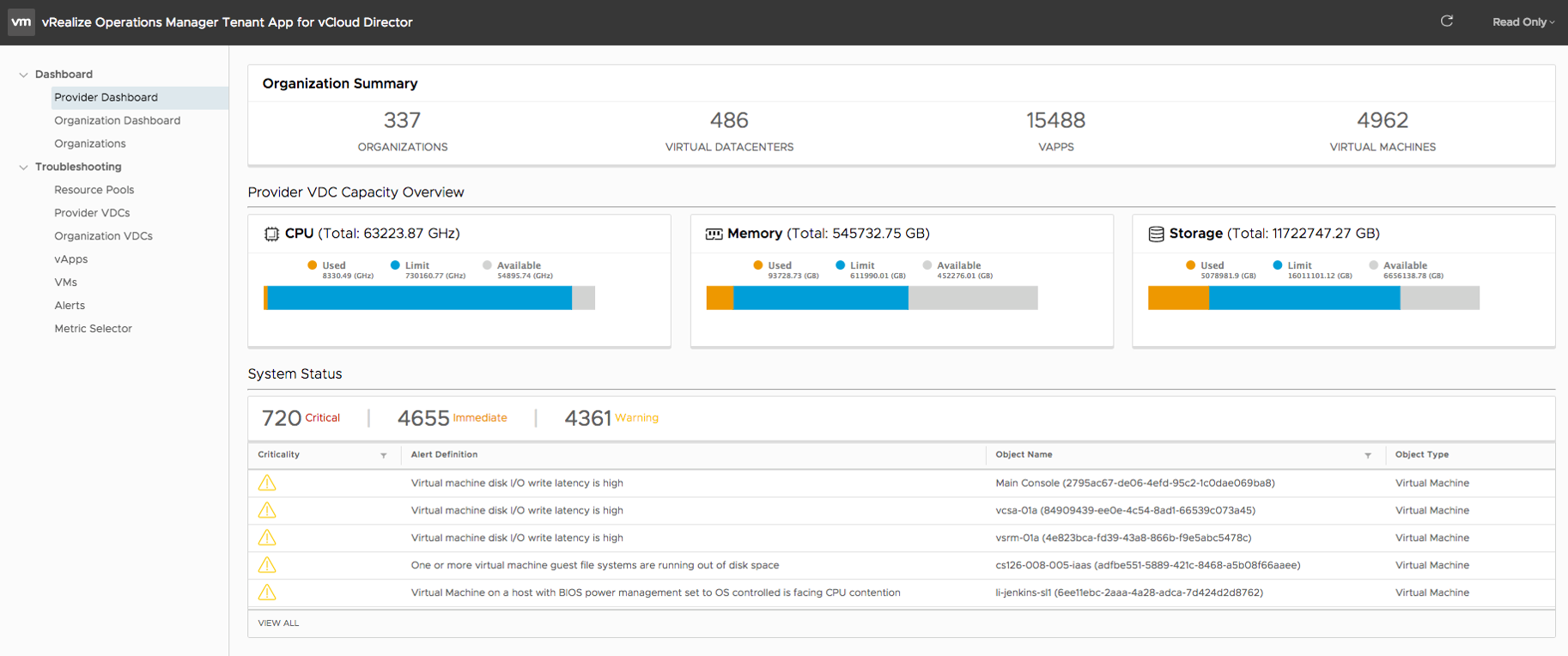Click the 15488 vApps count

[x=1056, y=121]
